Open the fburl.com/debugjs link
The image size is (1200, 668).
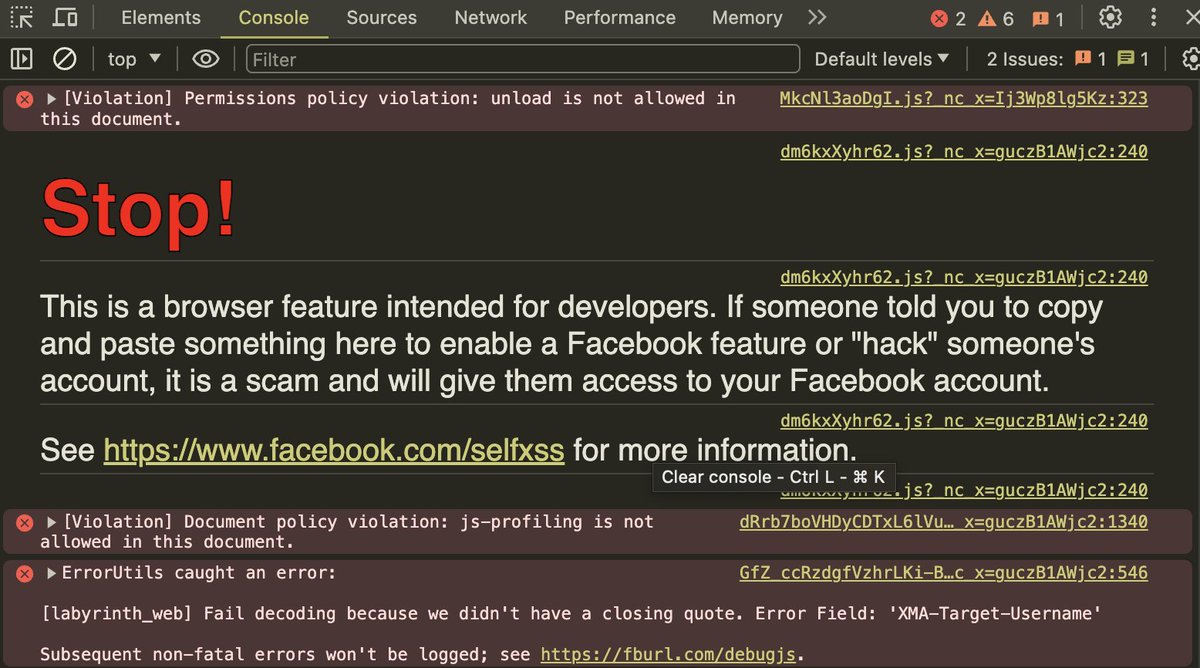[668, 654]
